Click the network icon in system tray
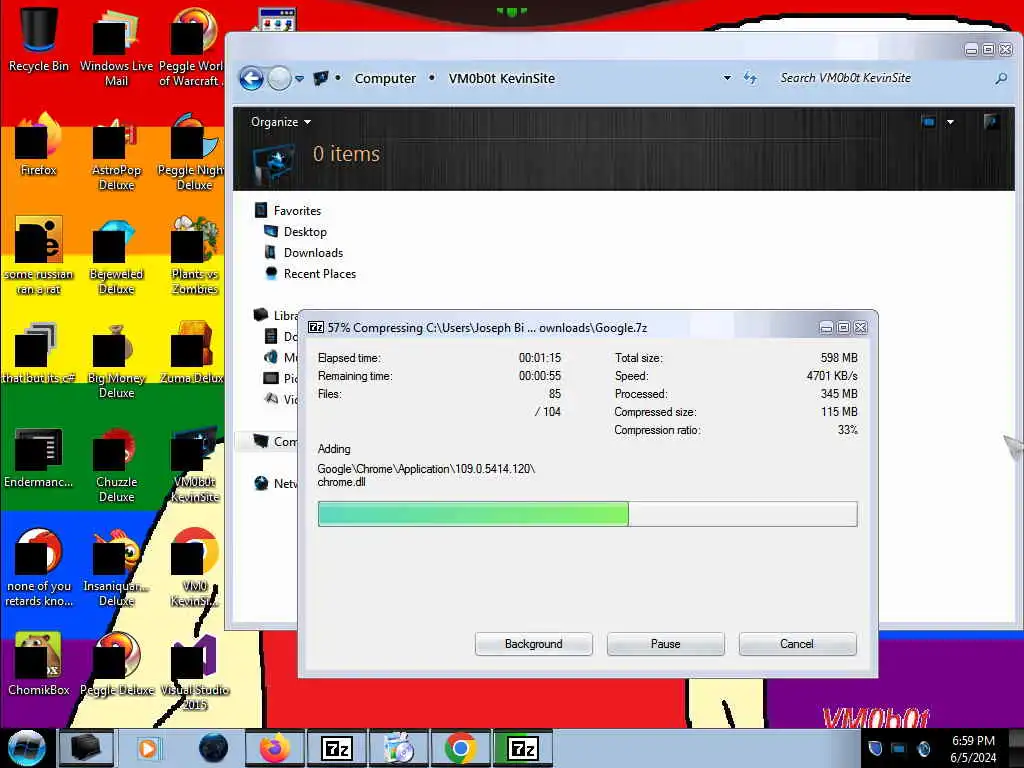Viewport: 1024px width, 768px height. click(899, 748)
